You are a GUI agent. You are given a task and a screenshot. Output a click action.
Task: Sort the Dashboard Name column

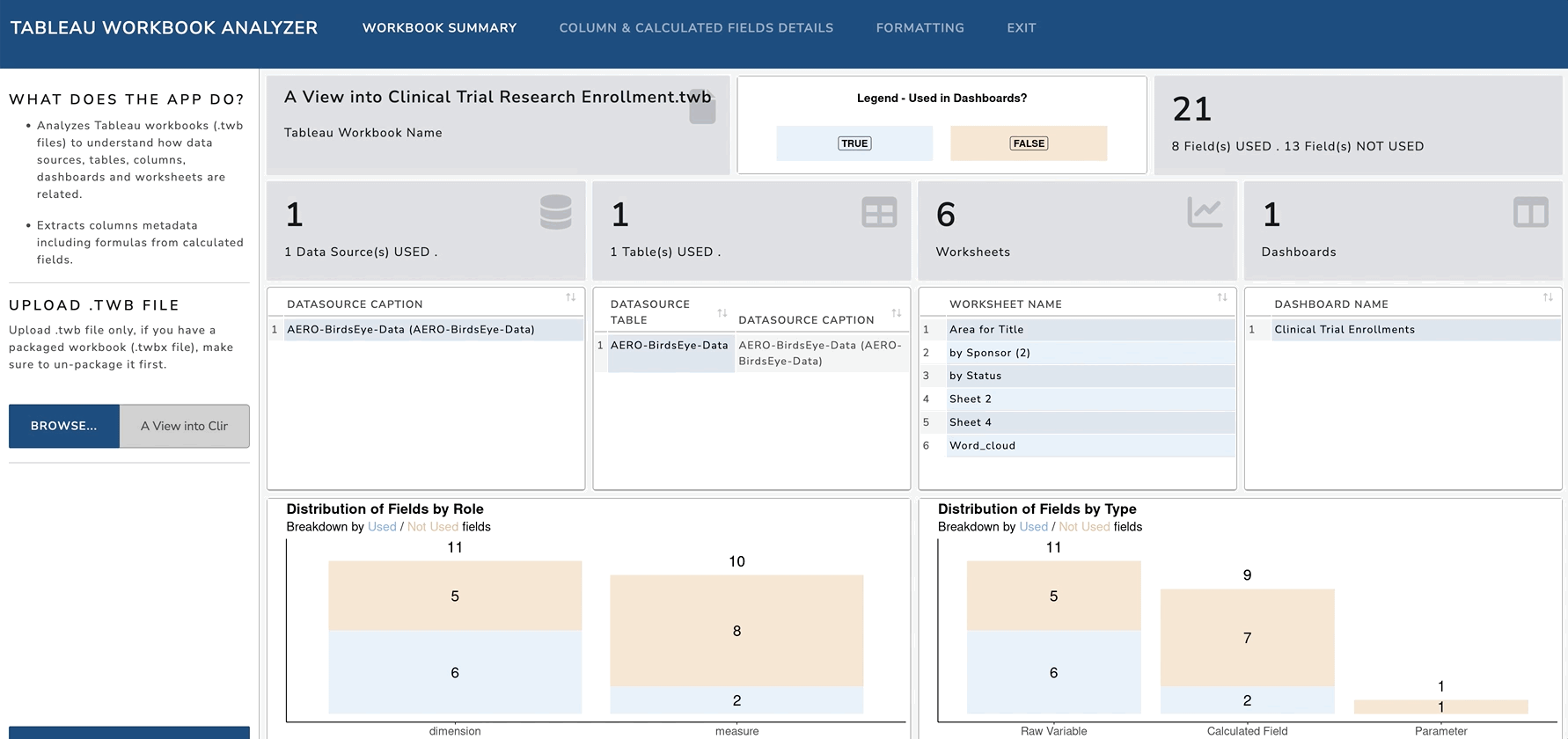tap(1547, 297)
